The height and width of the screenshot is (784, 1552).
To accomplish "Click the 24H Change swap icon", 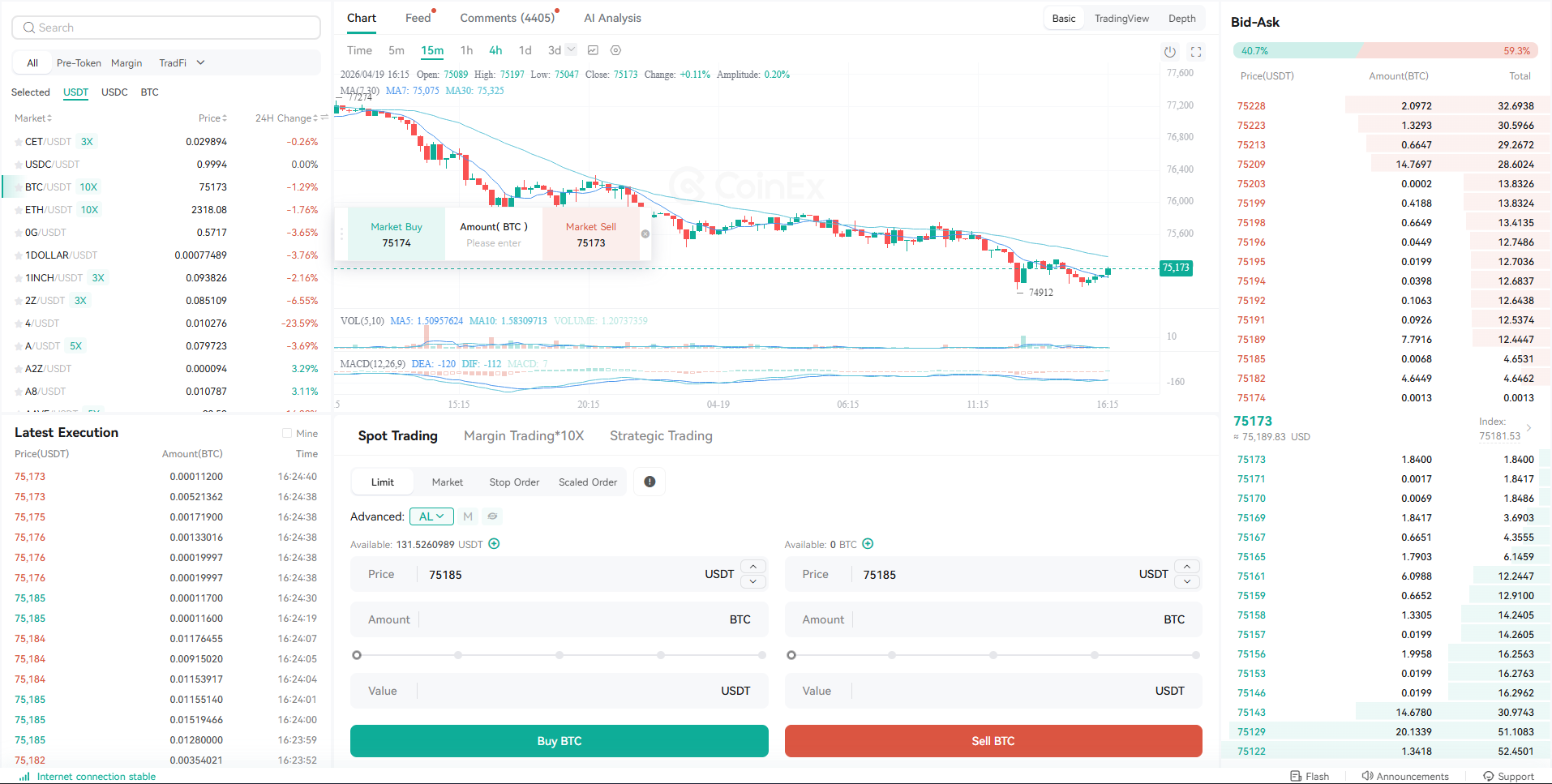I will [x=324, y=118].
